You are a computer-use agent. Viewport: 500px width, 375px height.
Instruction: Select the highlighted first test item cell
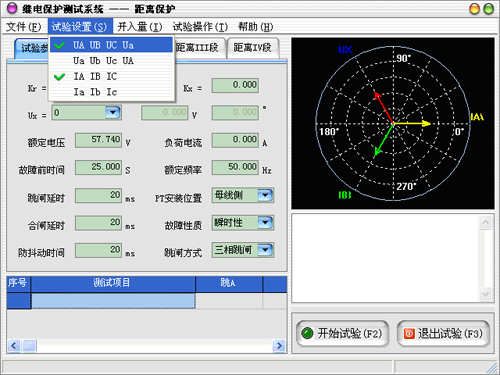click(113, 301)
